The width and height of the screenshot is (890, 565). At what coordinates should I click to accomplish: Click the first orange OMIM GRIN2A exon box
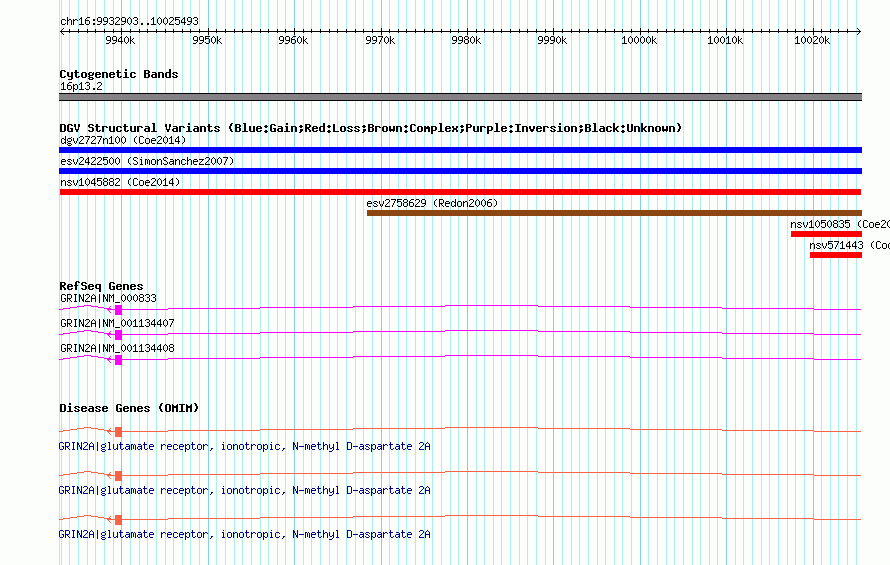119,432
